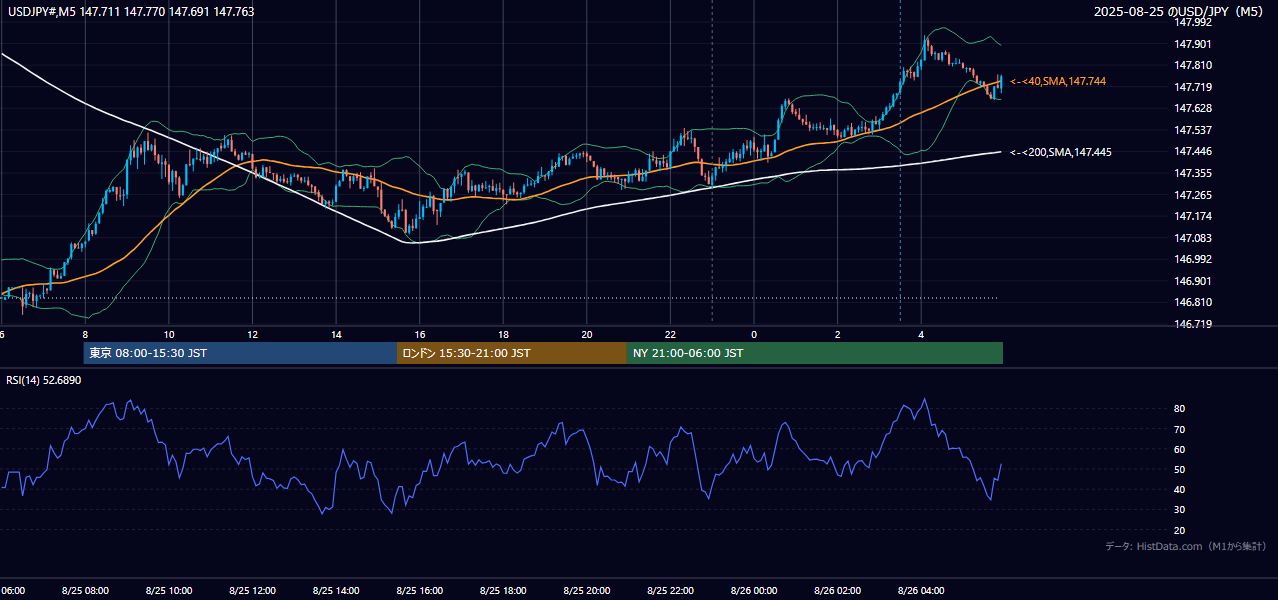Click the RSI 30 level label
Image resolution: width=1278 pixels, height=600 pixels.
pos(1180,510)
